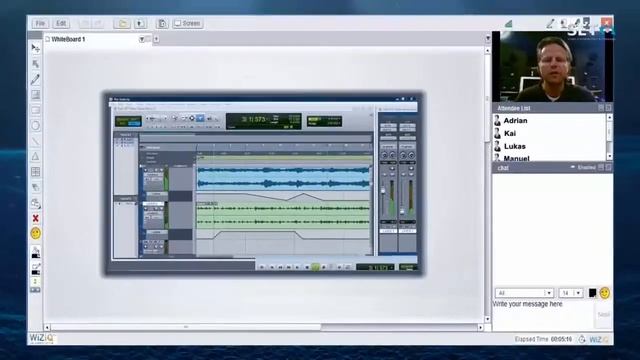Open the File menu
This screenshot has width=640, height=360.
40,23
